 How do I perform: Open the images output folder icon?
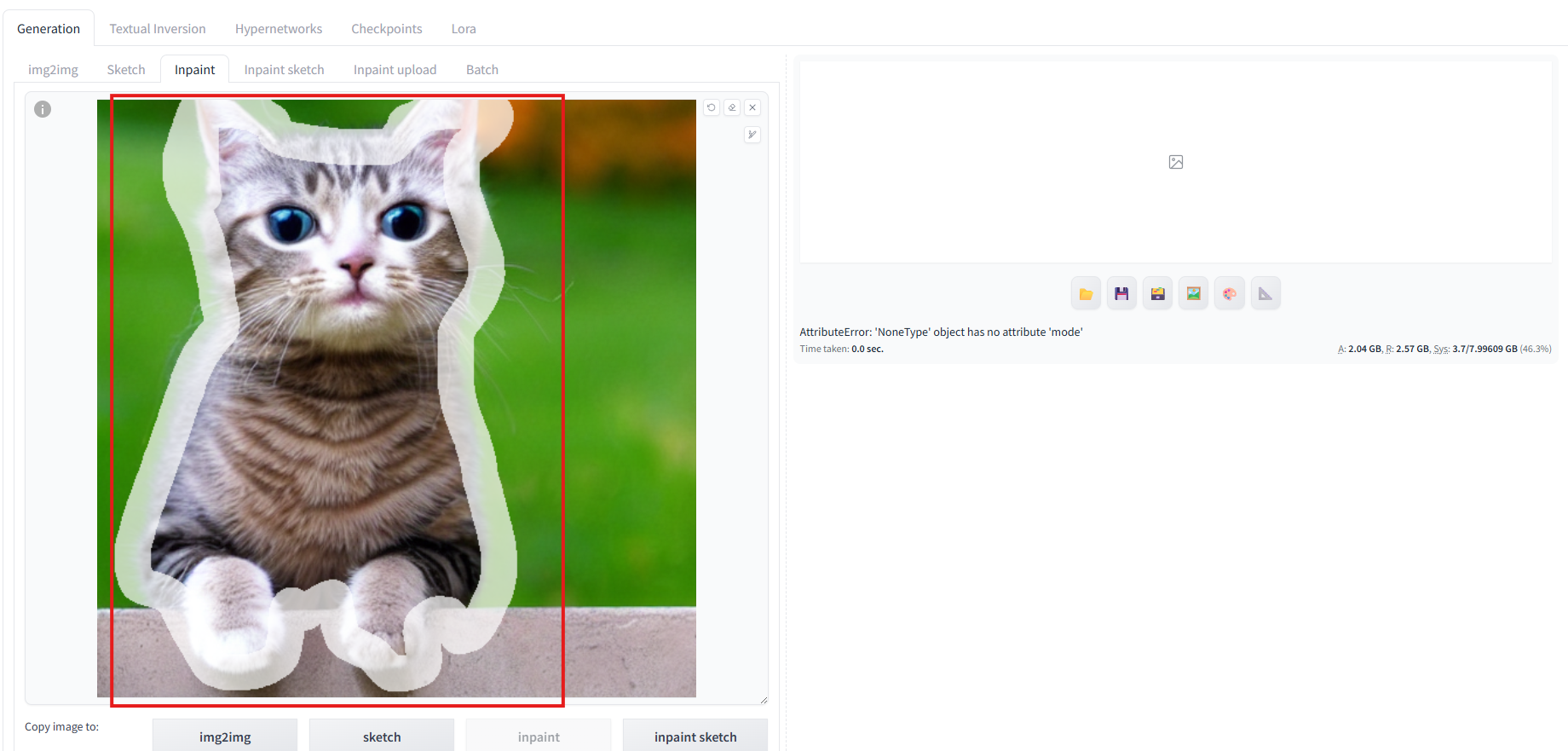point(1086,294)
